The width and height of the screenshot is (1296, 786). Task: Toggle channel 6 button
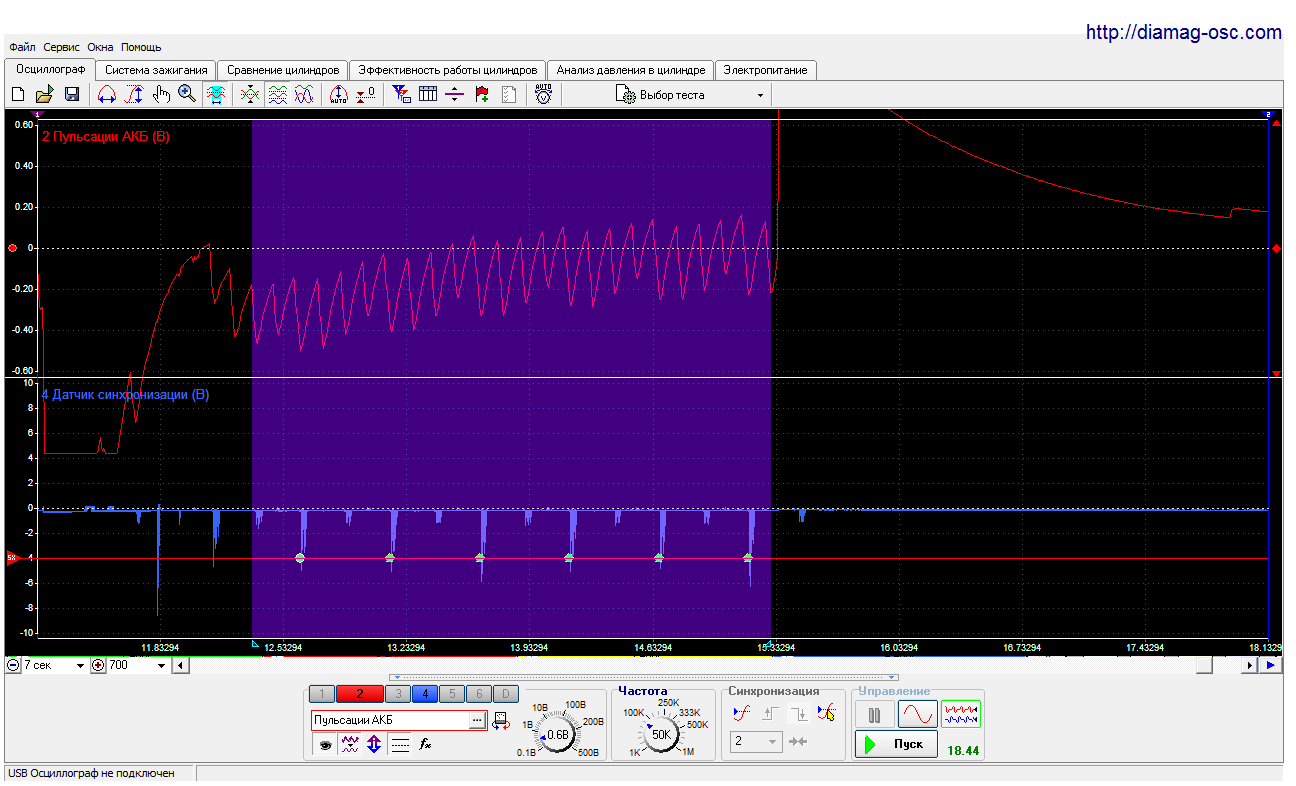478,694
